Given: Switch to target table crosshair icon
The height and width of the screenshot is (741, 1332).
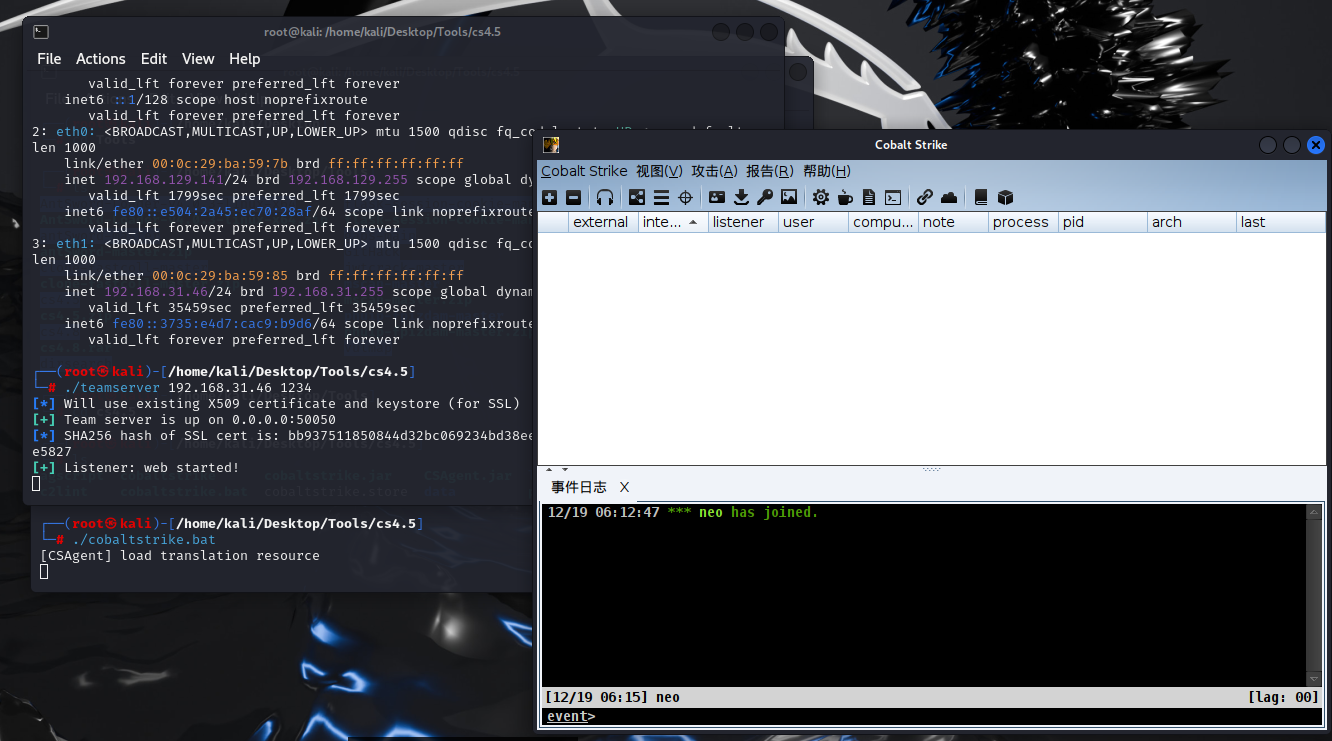Looking at the screenshot, I should point(685,198).
